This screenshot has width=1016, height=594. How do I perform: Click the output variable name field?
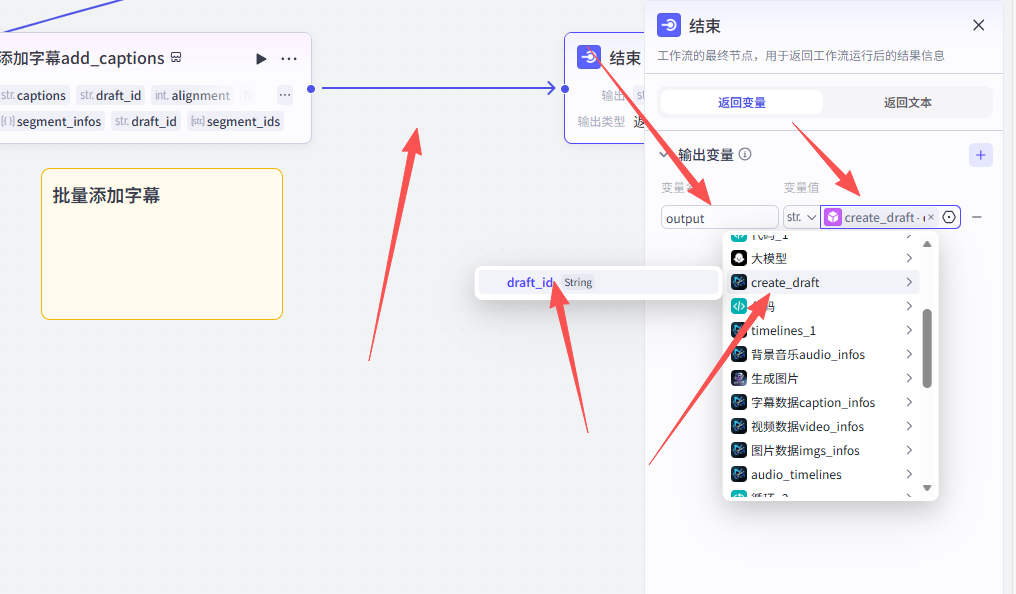pyautogui.click(x=719, y=218)
